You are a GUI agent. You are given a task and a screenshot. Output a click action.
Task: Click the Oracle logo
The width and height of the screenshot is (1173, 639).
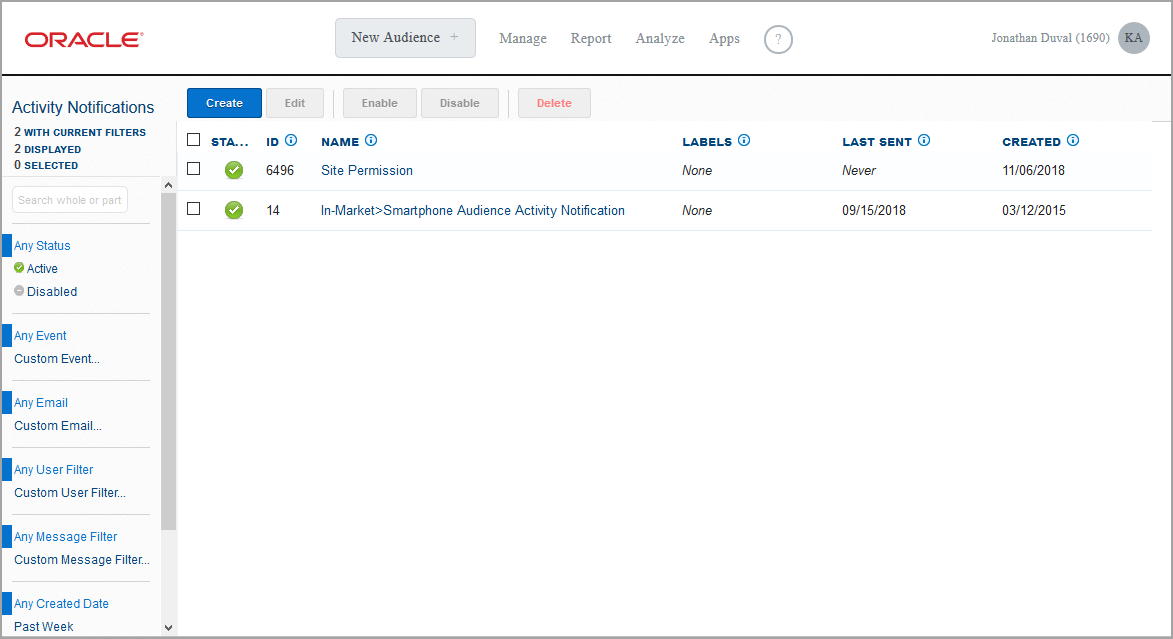point(84,40)
